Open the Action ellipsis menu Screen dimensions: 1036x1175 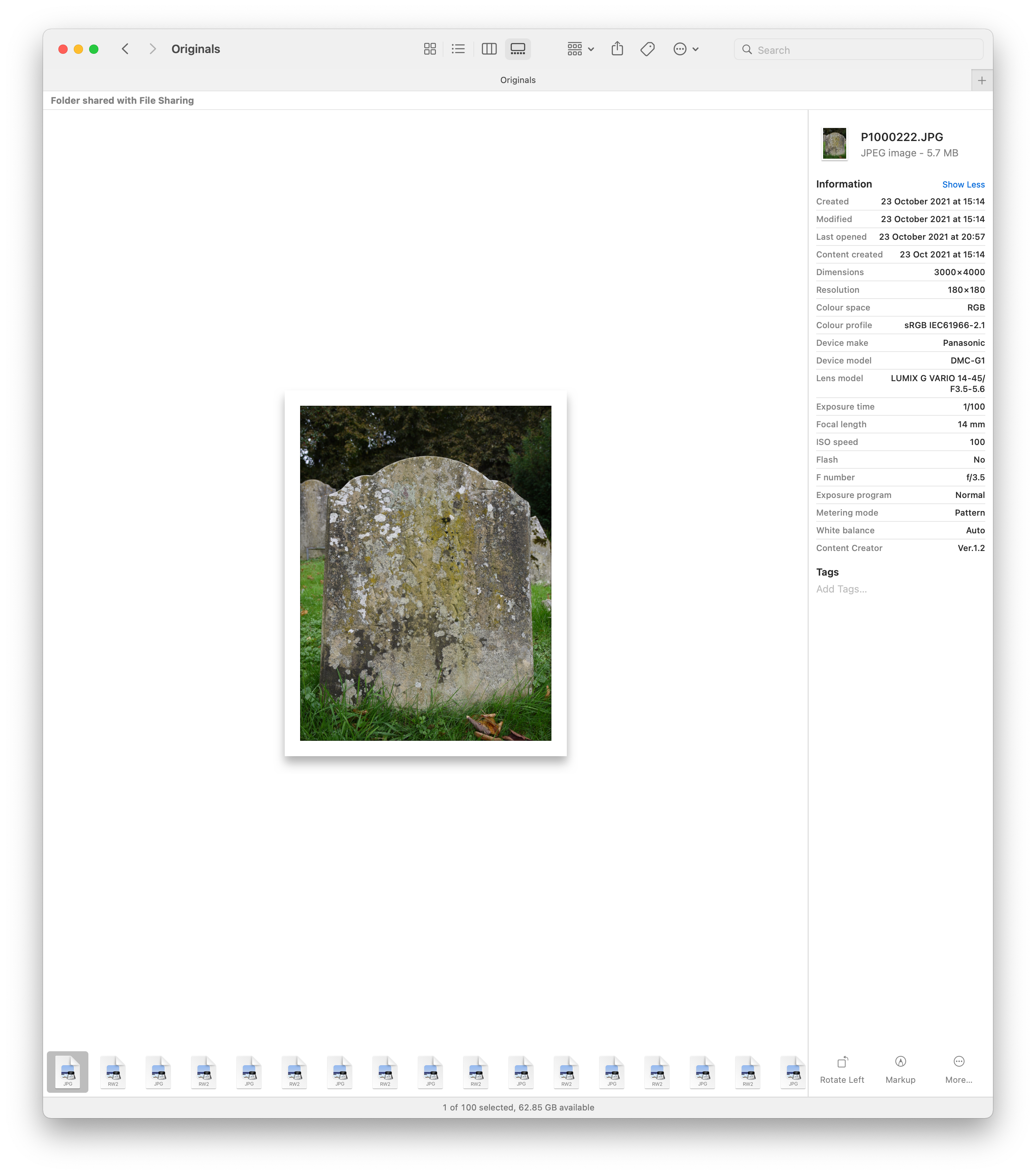(x=685, y=50)
